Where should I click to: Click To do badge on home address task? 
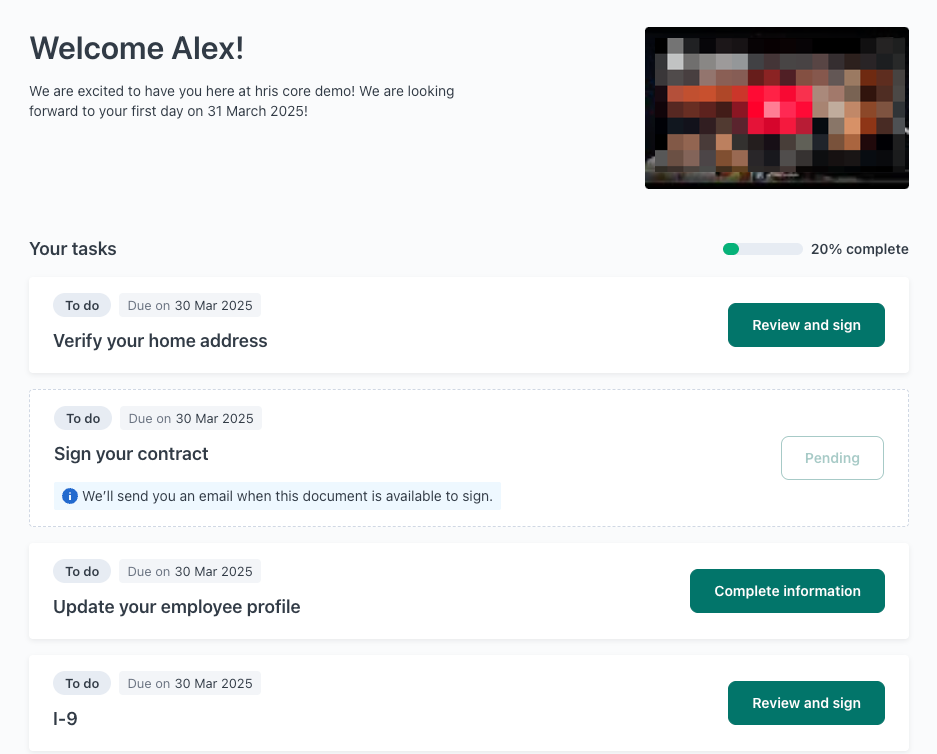tap(82, 305)
